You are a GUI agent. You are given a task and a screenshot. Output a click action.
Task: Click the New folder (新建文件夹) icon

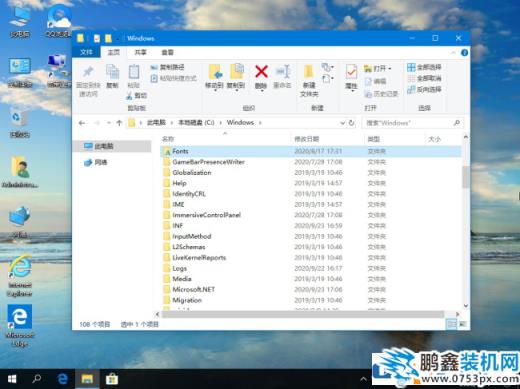coord(309,72)
